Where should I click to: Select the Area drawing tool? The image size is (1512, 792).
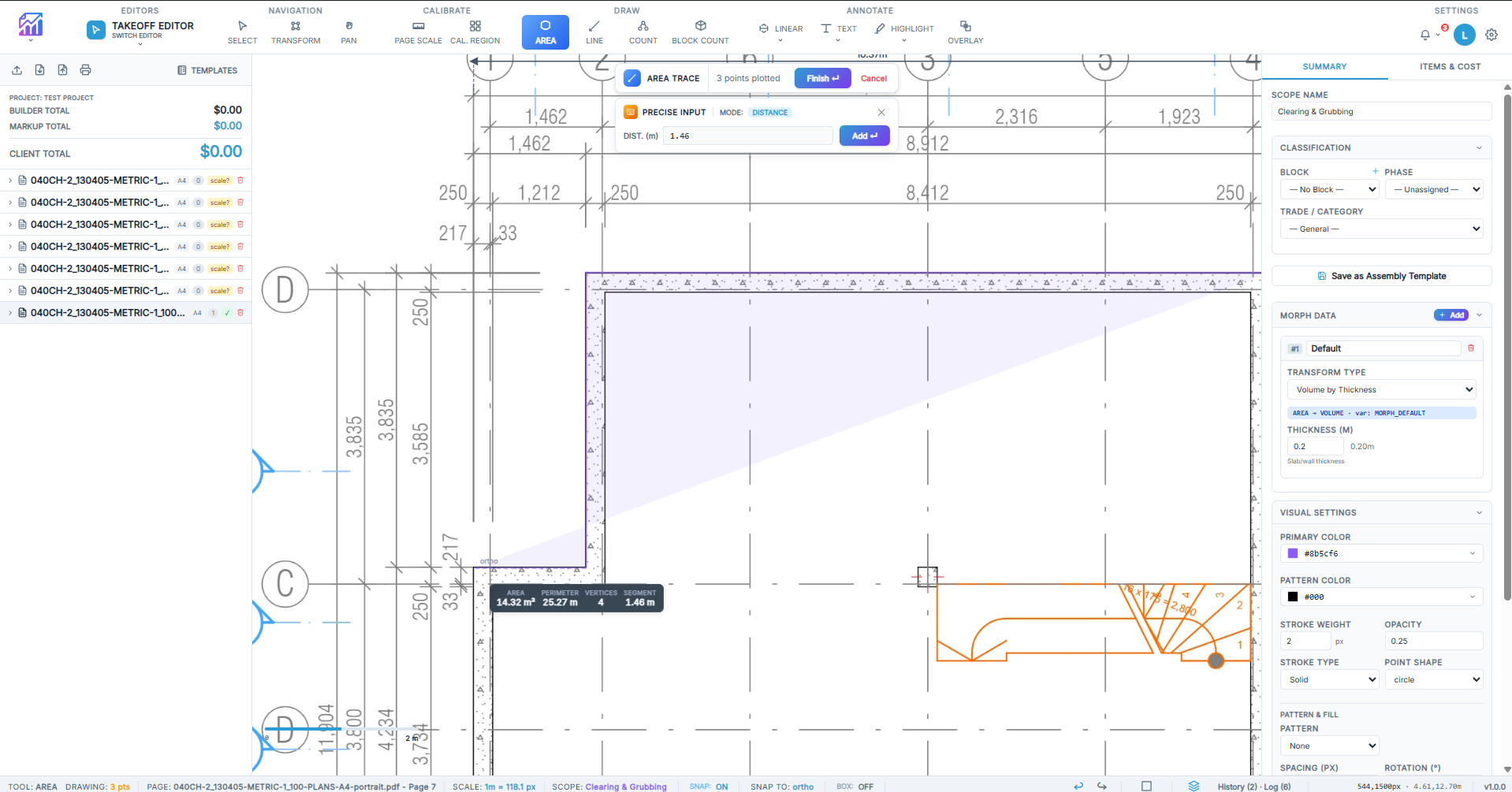pyautogui.click(x=545, y=32)
